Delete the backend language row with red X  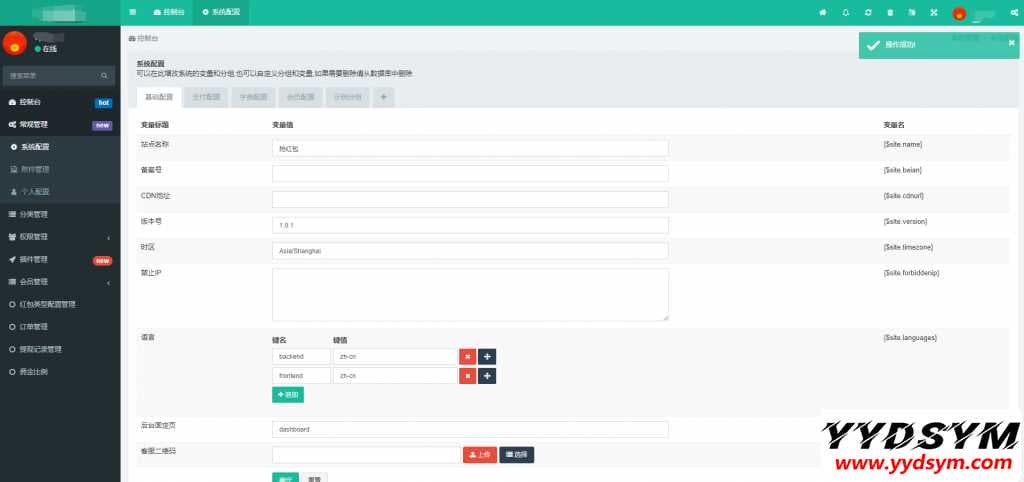(467, 357)
